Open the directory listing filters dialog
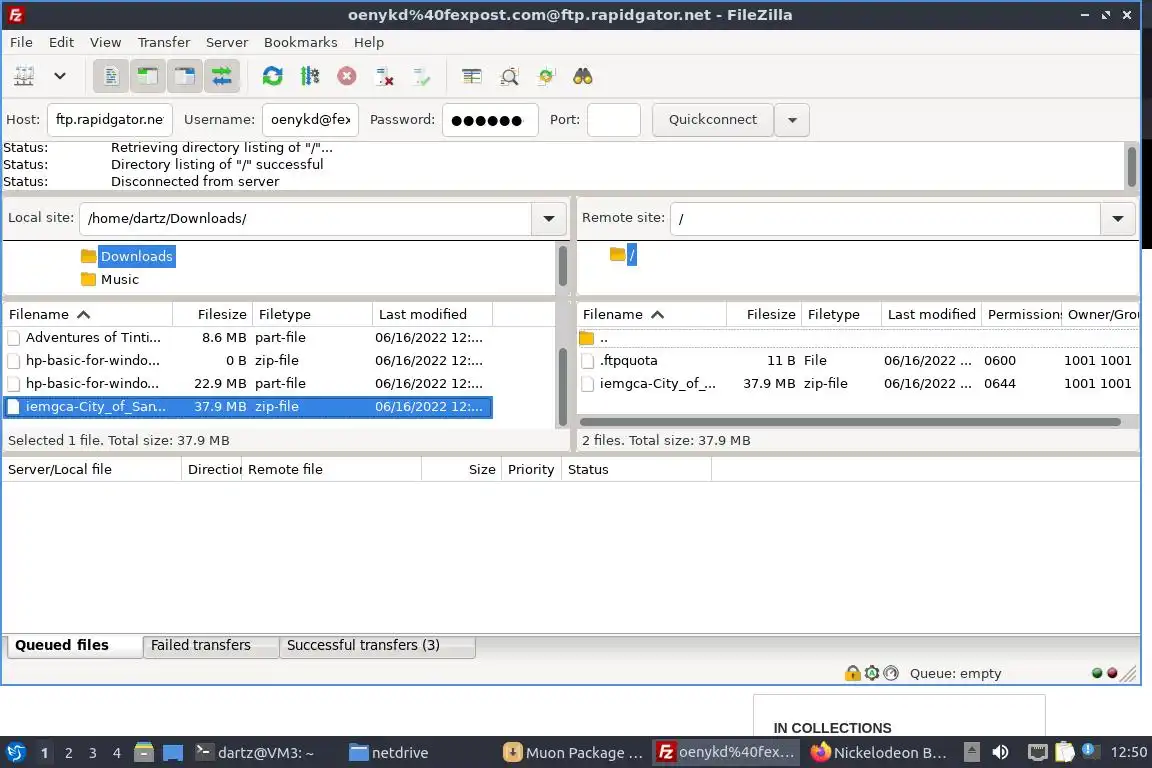 pyautogui.click(x=472, y=76)
